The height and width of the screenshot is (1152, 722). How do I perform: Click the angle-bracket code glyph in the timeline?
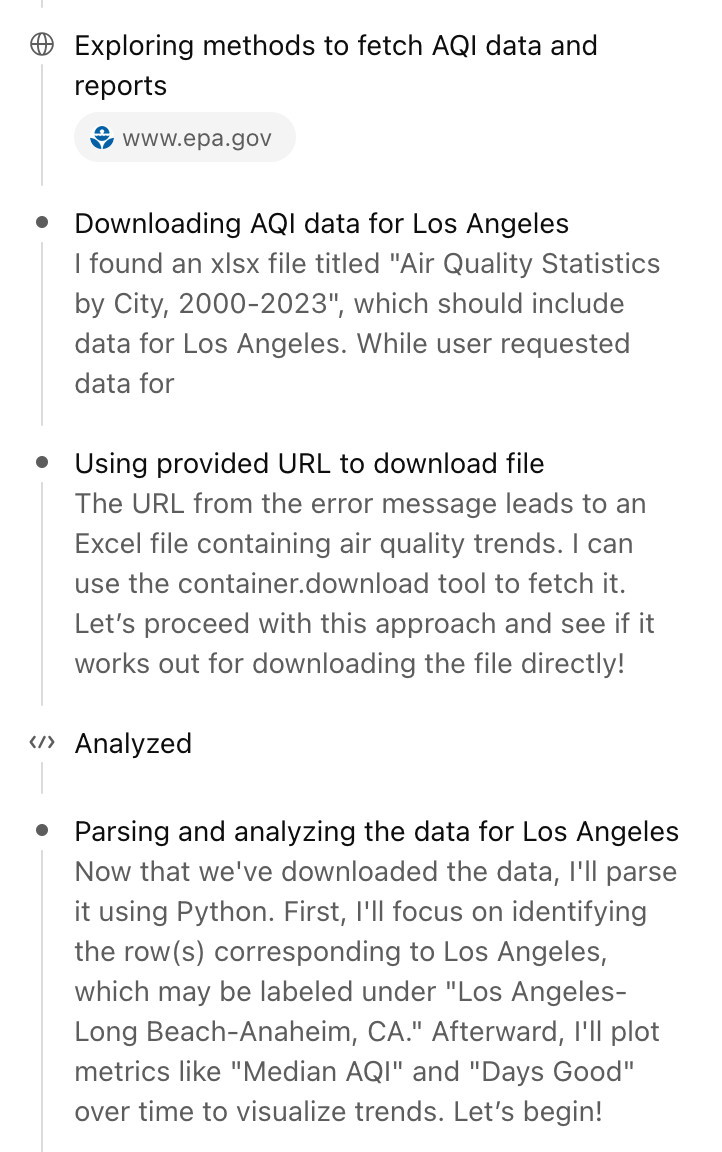click(x=41, y=743)
